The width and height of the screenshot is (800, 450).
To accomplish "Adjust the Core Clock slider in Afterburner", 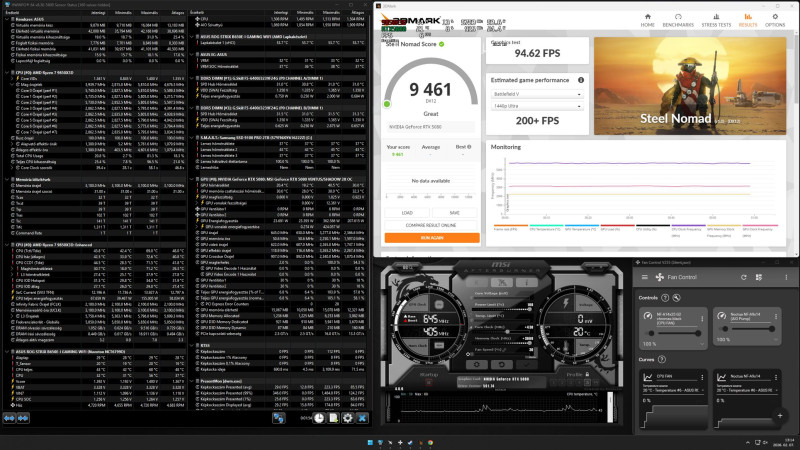I will pos(503,332).
